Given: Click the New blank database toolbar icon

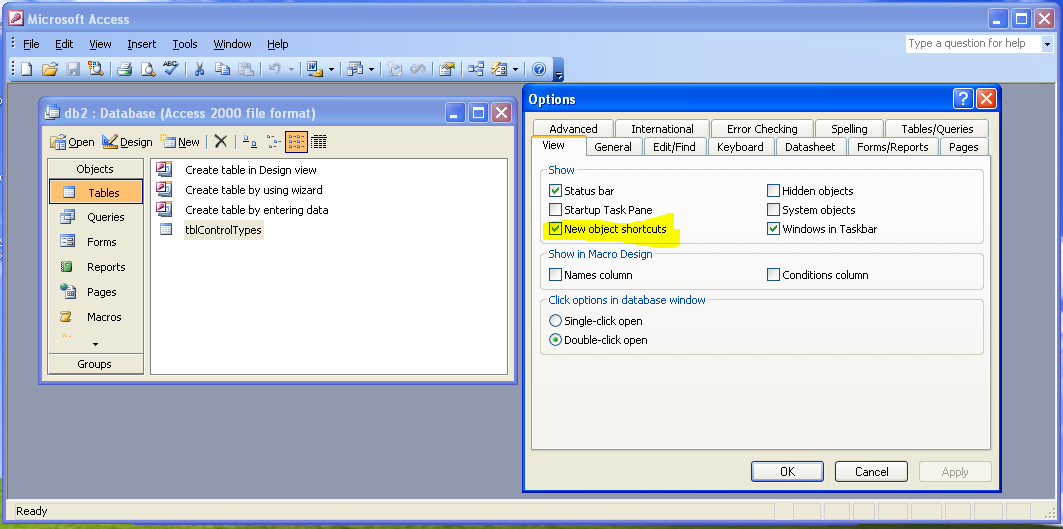Looking at the screenshot, I should [x=26, y=68].
